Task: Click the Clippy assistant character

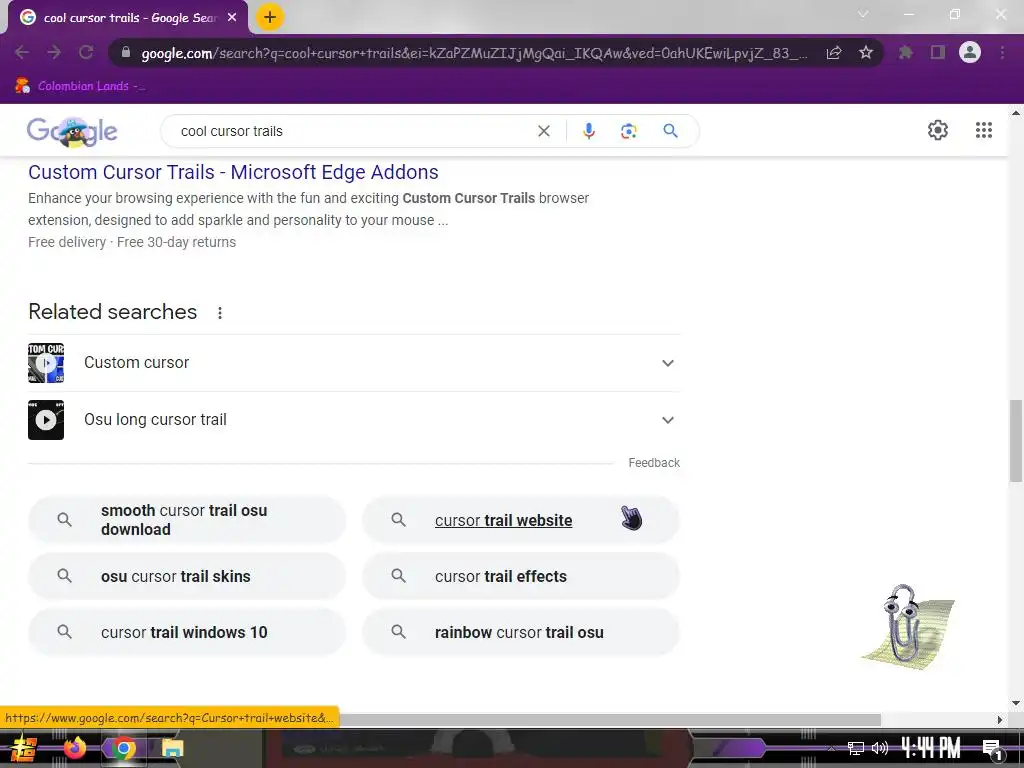Action: [906, 626]
